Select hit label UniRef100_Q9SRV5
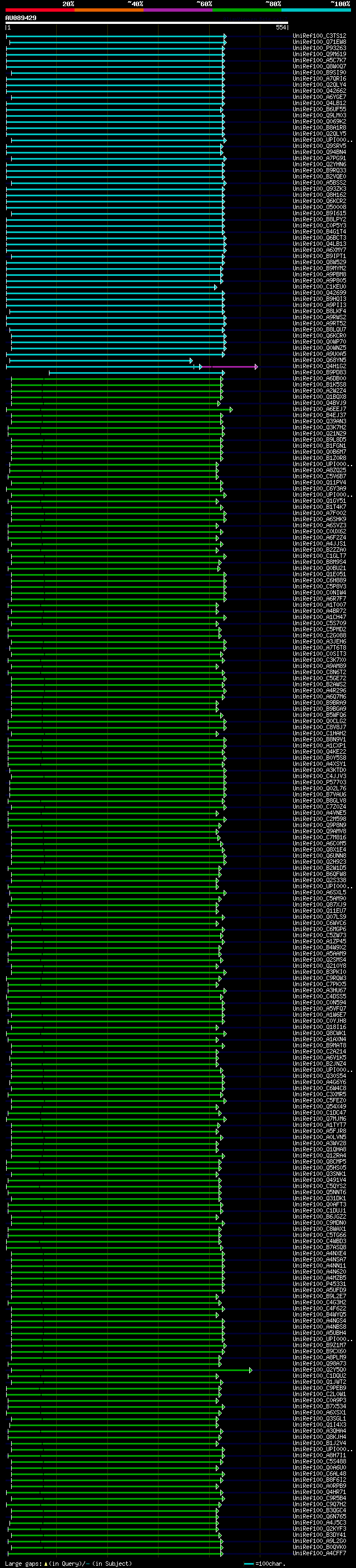 point(319,146)
